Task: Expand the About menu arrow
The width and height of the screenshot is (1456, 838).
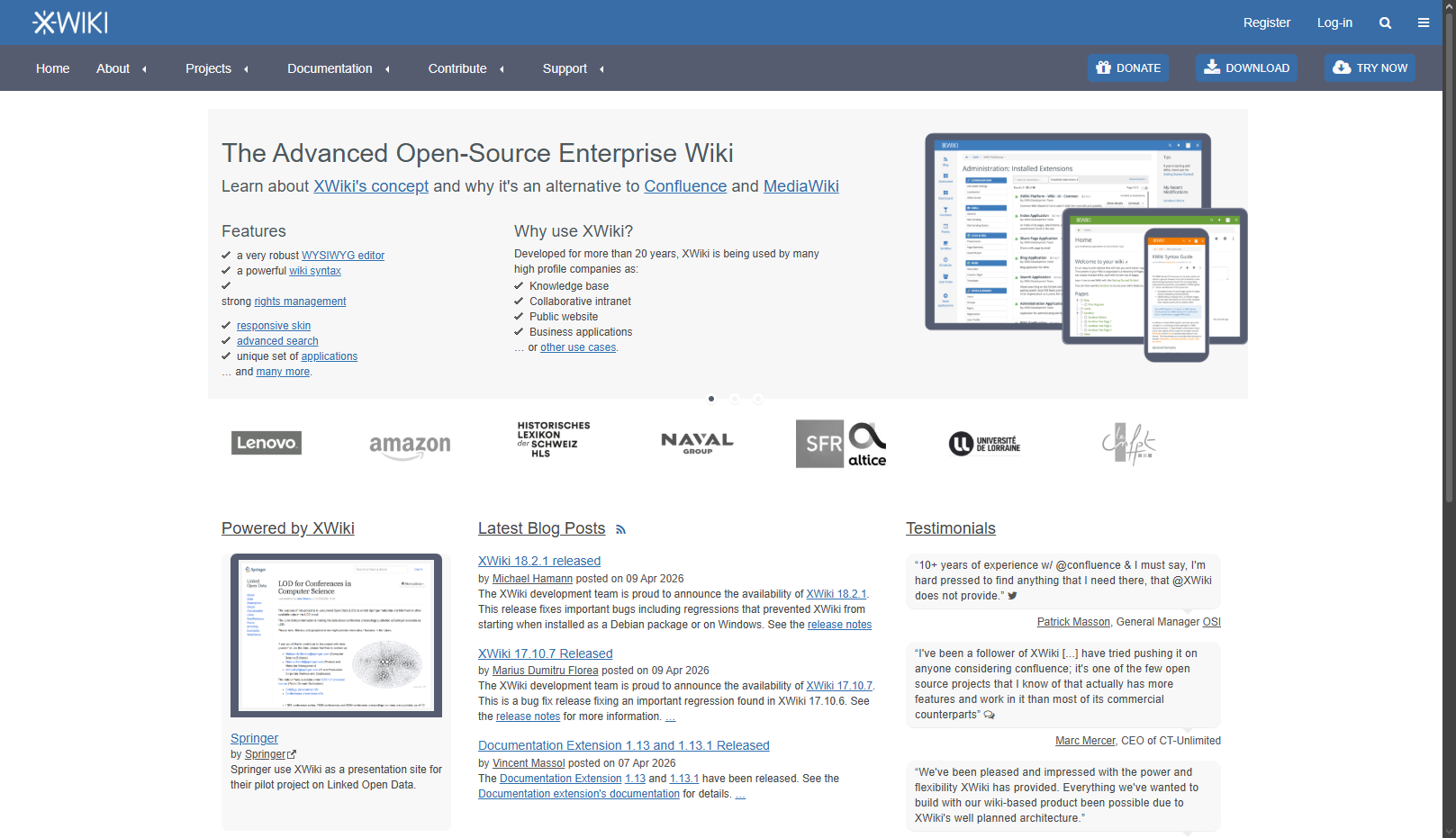Action: tap(144, 69)
